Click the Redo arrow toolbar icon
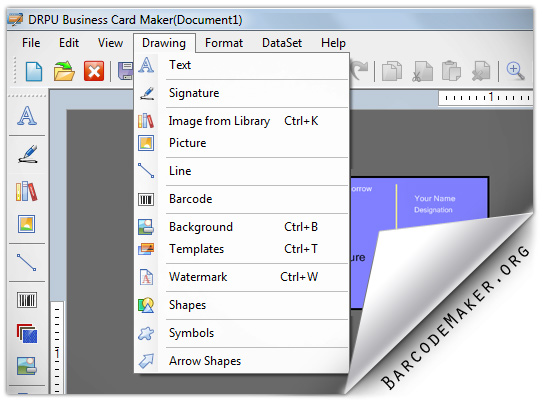Viewport: 550px width, 400px height. 359,71
